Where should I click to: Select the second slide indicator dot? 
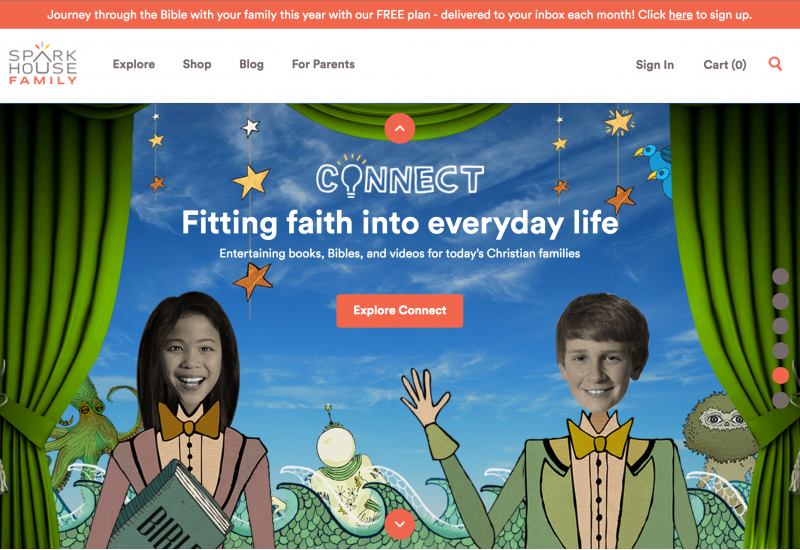point(781,301)
